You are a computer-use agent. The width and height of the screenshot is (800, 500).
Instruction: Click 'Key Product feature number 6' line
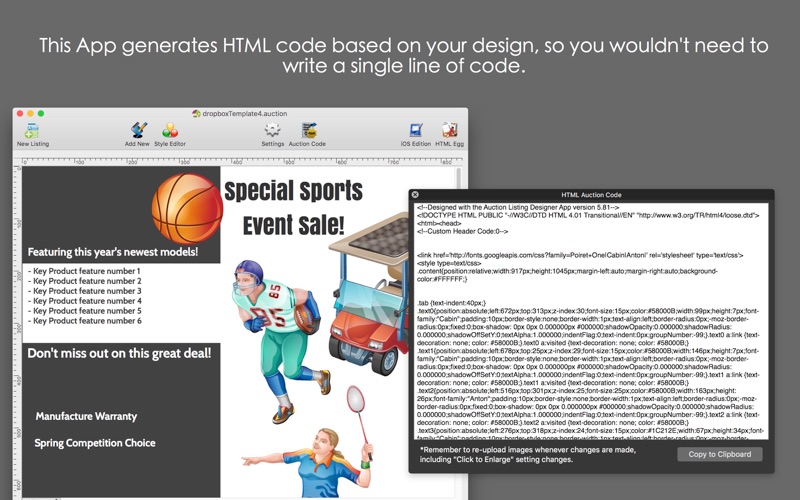85,321
